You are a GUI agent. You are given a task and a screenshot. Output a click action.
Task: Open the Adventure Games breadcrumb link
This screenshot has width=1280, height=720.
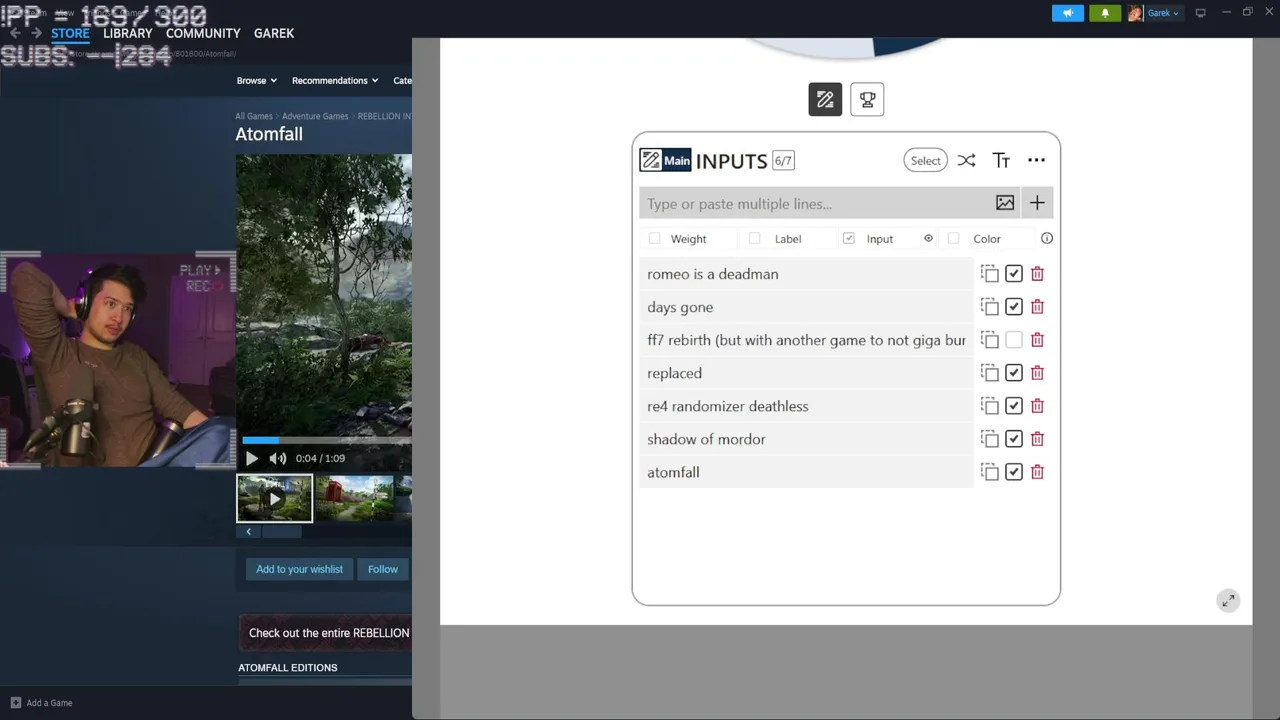[x=315, y=116]
